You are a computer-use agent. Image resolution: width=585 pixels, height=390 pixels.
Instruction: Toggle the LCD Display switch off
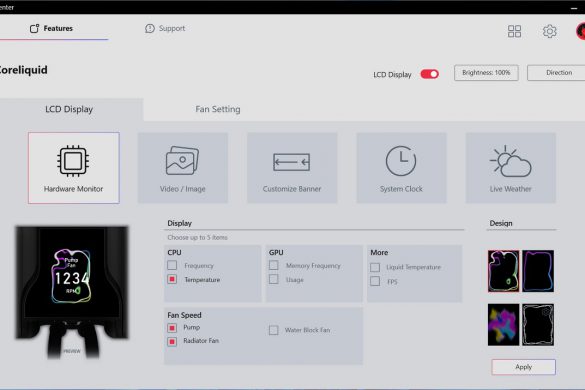click(x=429, y=74)
